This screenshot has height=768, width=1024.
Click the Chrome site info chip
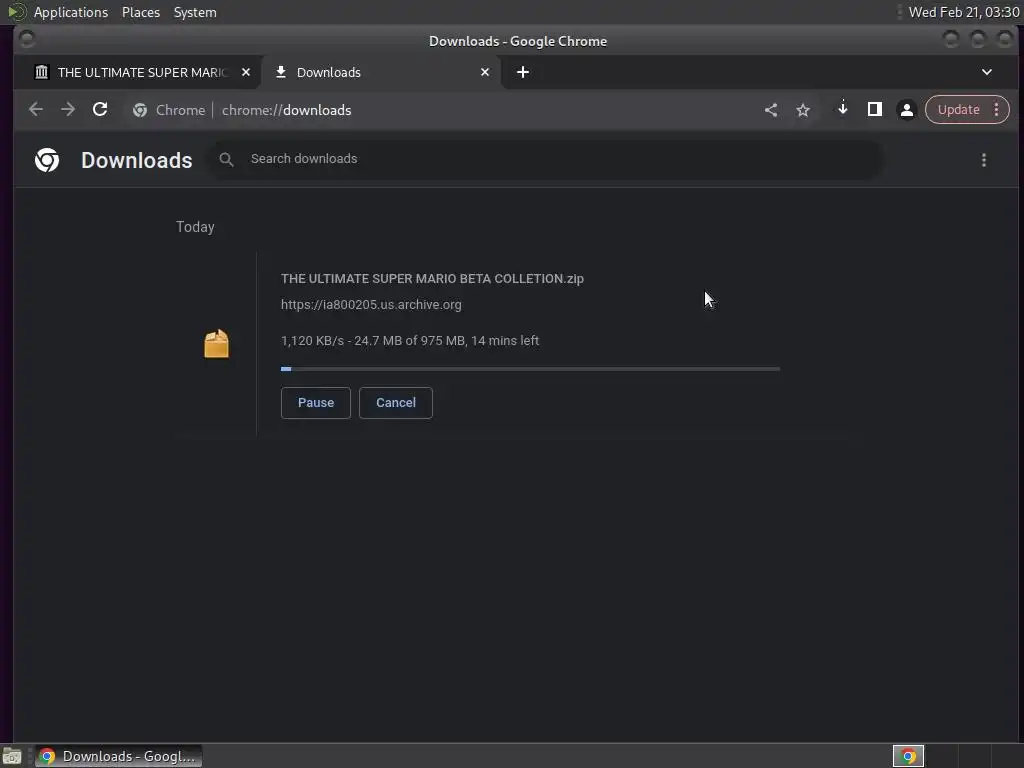pos(169,110)
